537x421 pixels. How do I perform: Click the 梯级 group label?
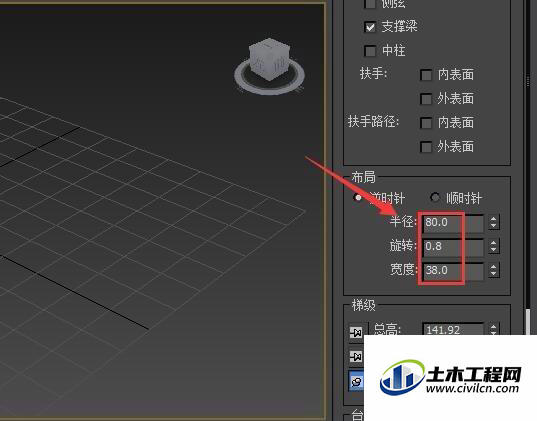[x=363, y=305]
